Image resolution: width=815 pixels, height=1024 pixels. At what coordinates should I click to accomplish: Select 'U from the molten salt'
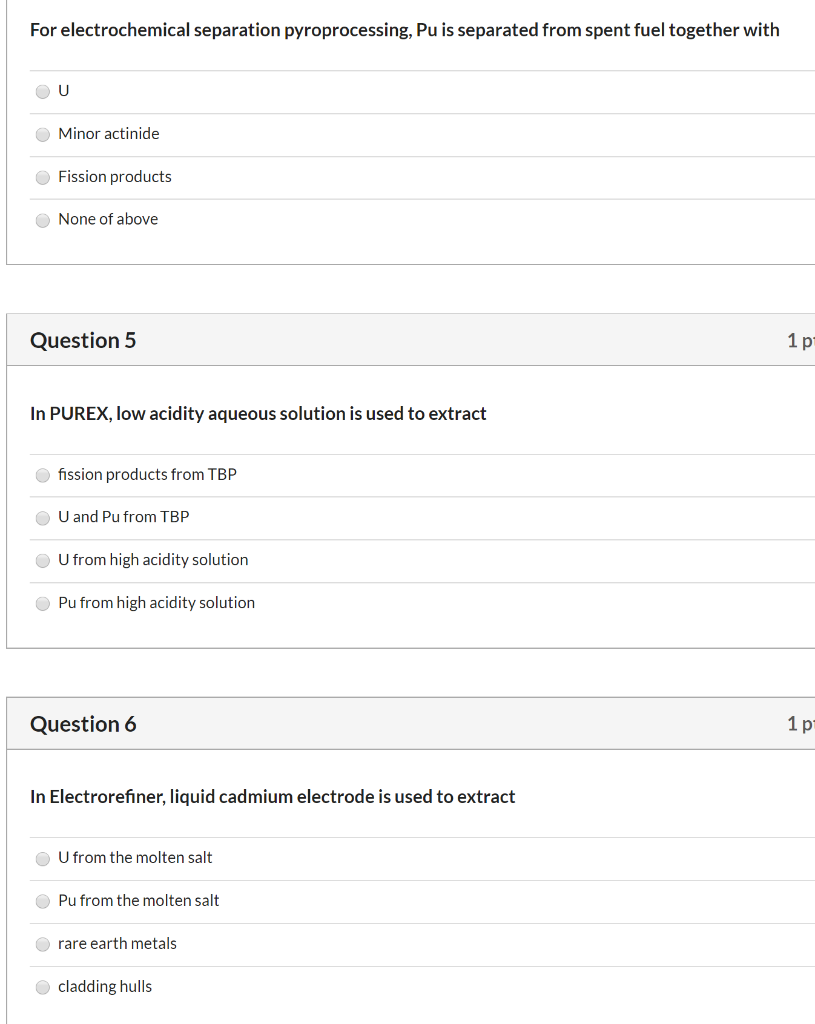[42, 858]
